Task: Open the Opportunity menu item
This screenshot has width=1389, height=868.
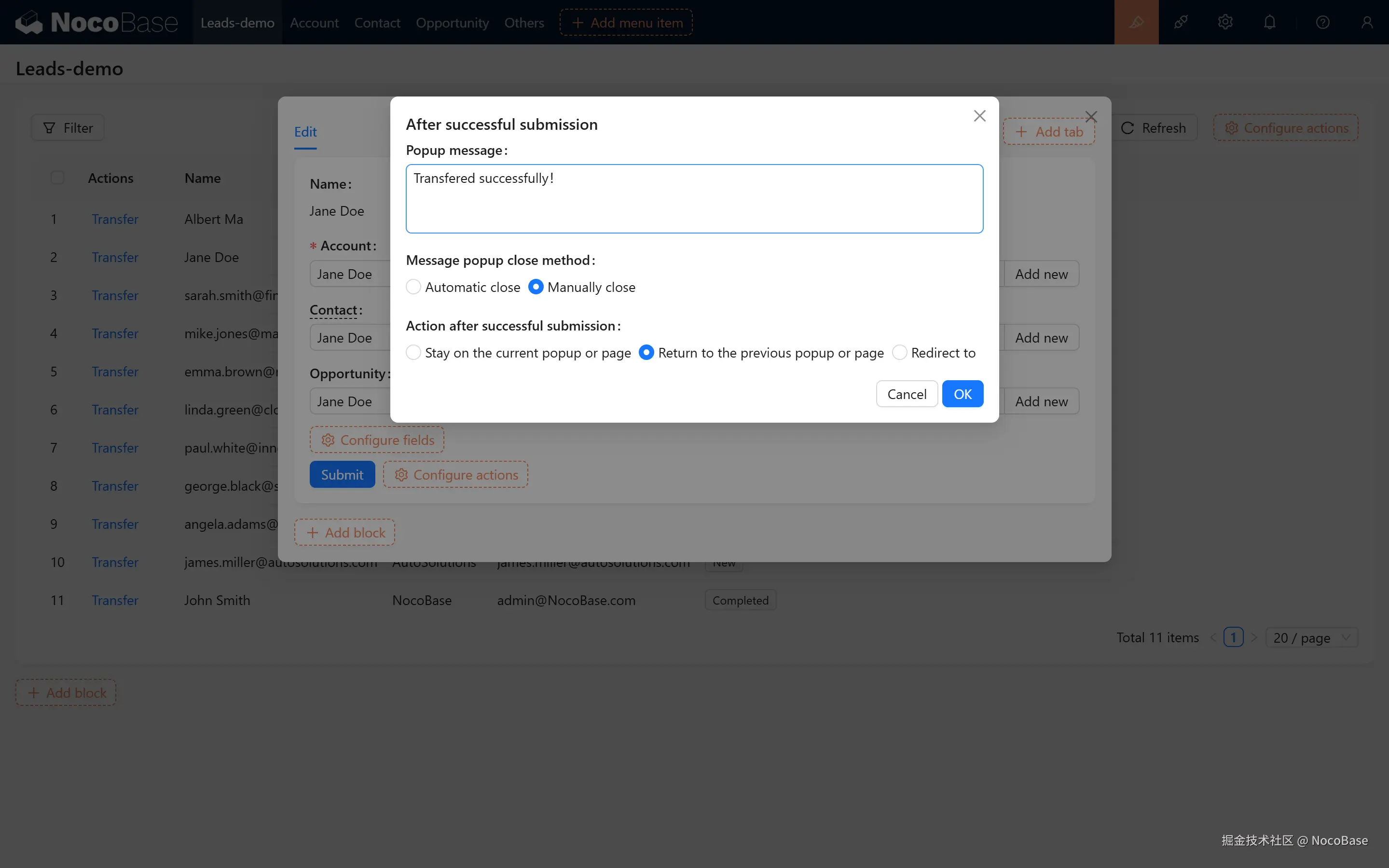Action: click(452, 22)
